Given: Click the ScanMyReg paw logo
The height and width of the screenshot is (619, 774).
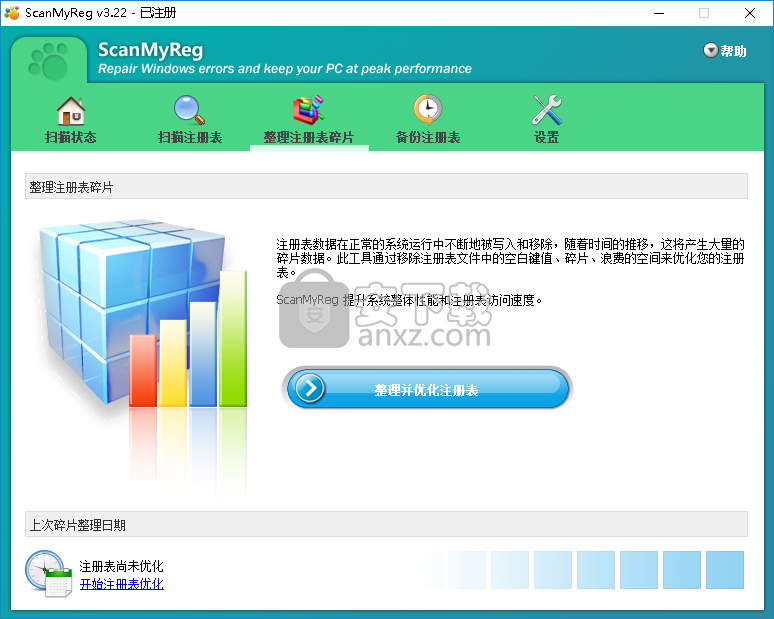Looking at the screenshot, I should [49, 61].
